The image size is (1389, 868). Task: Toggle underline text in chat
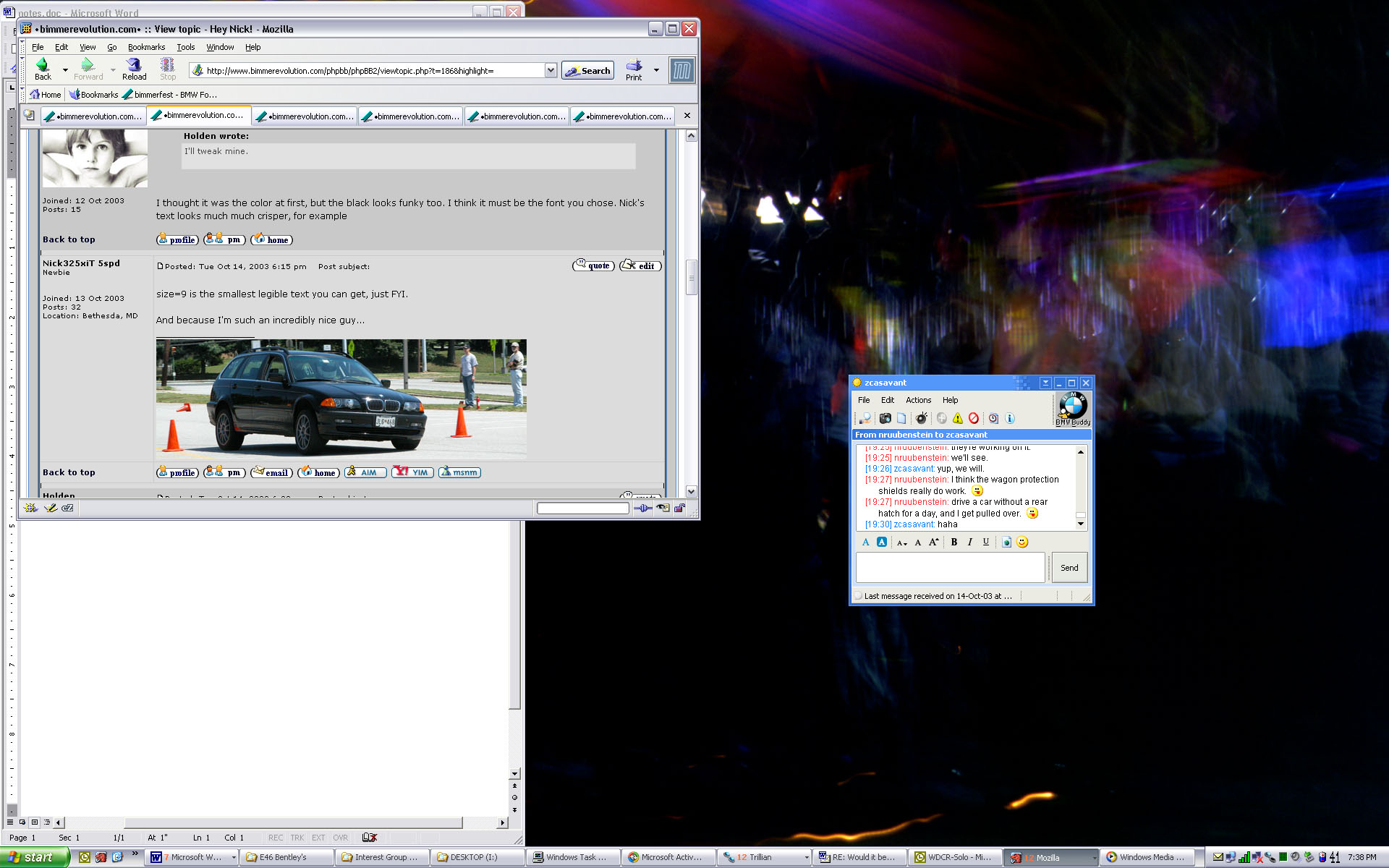[x=986, y=542]
